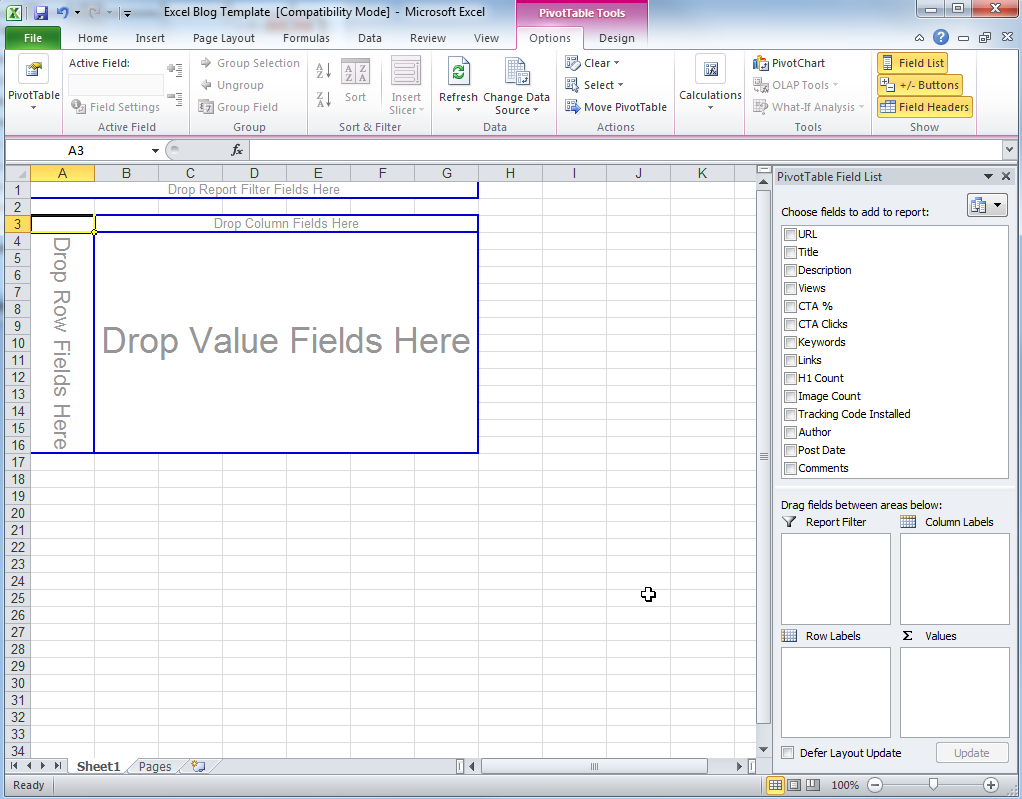Switch to the Pages worksheet tab
Image resolution: width=1022 pixels, height=799 pixels.
[x=155, y=766]
